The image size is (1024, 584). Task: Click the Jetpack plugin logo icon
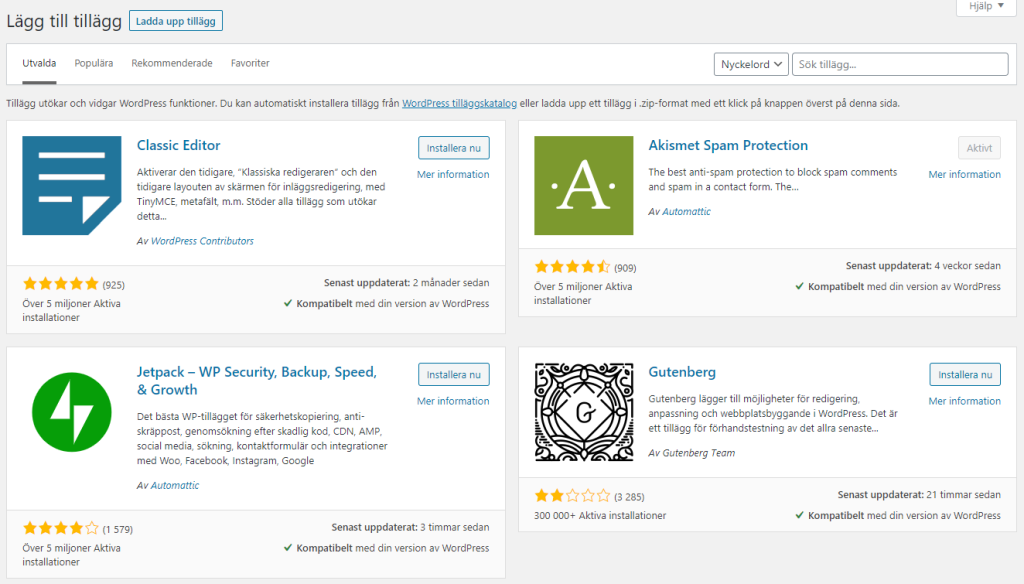[x=72, y=412]
